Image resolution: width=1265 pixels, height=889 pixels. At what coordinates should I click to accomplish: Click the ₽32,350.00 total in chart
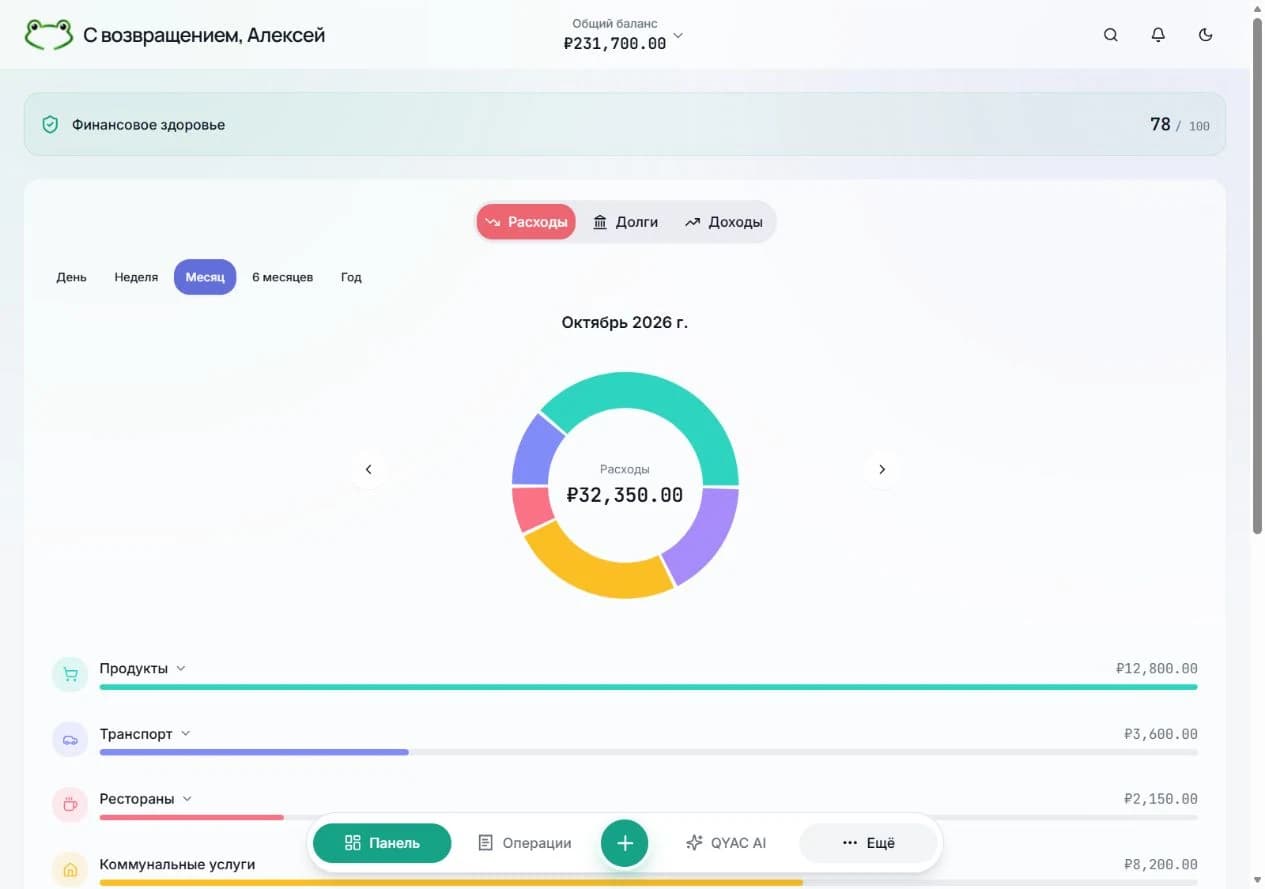[625, 495]
